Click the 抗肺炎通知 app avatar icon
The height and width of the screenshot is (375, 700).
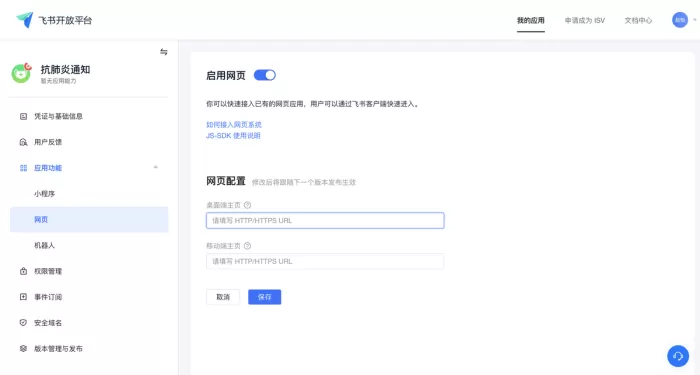(21, 73)
